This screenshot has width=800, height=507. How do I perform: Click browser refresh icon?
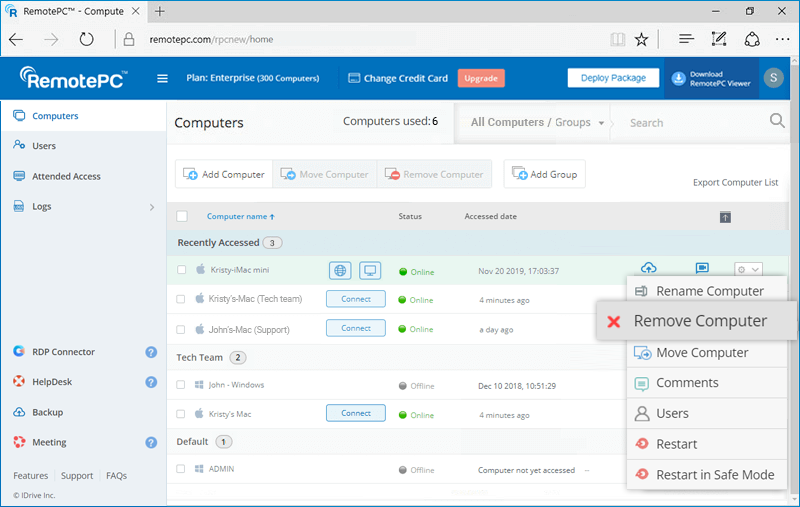(x=86, y=39)
